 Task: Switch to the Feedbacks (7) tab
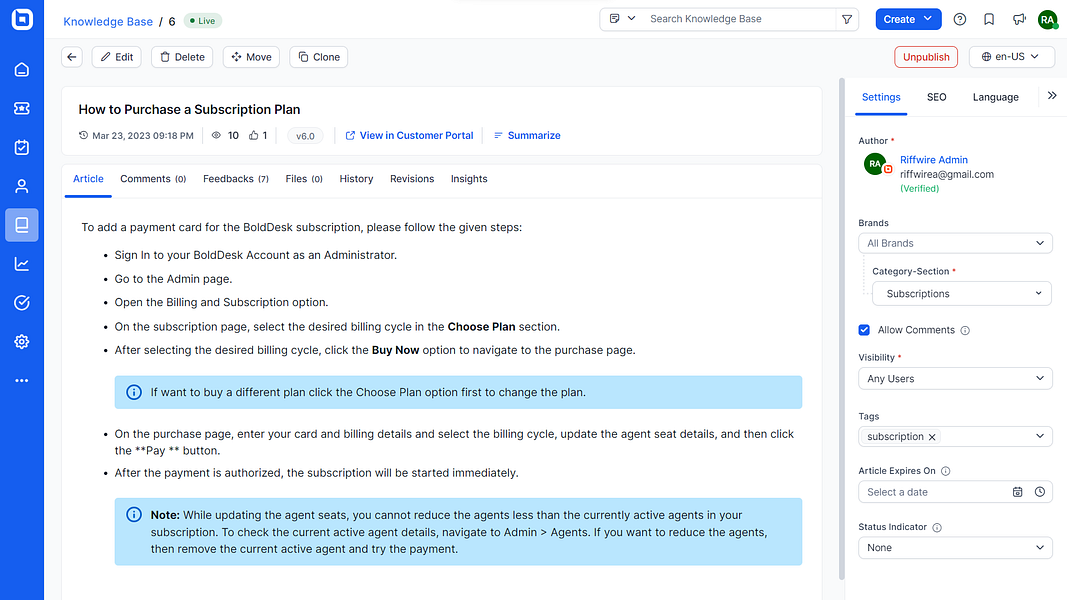pos(235,179)
